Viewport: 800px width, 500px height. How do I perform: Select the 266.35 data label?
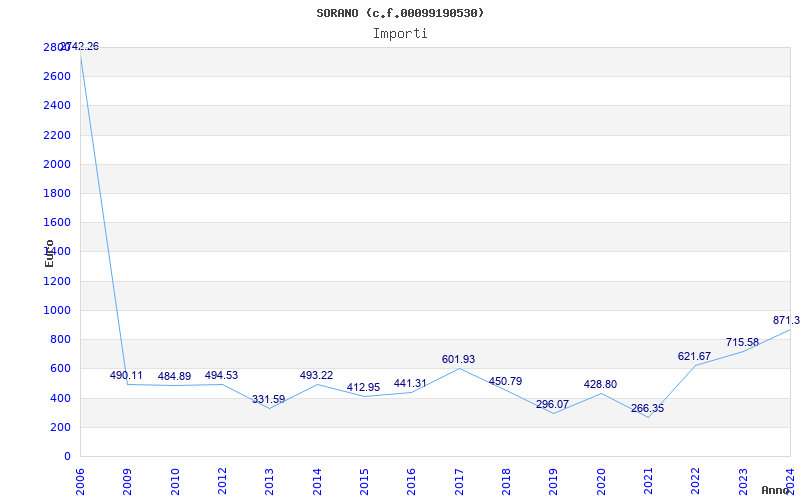coord(647,409)
